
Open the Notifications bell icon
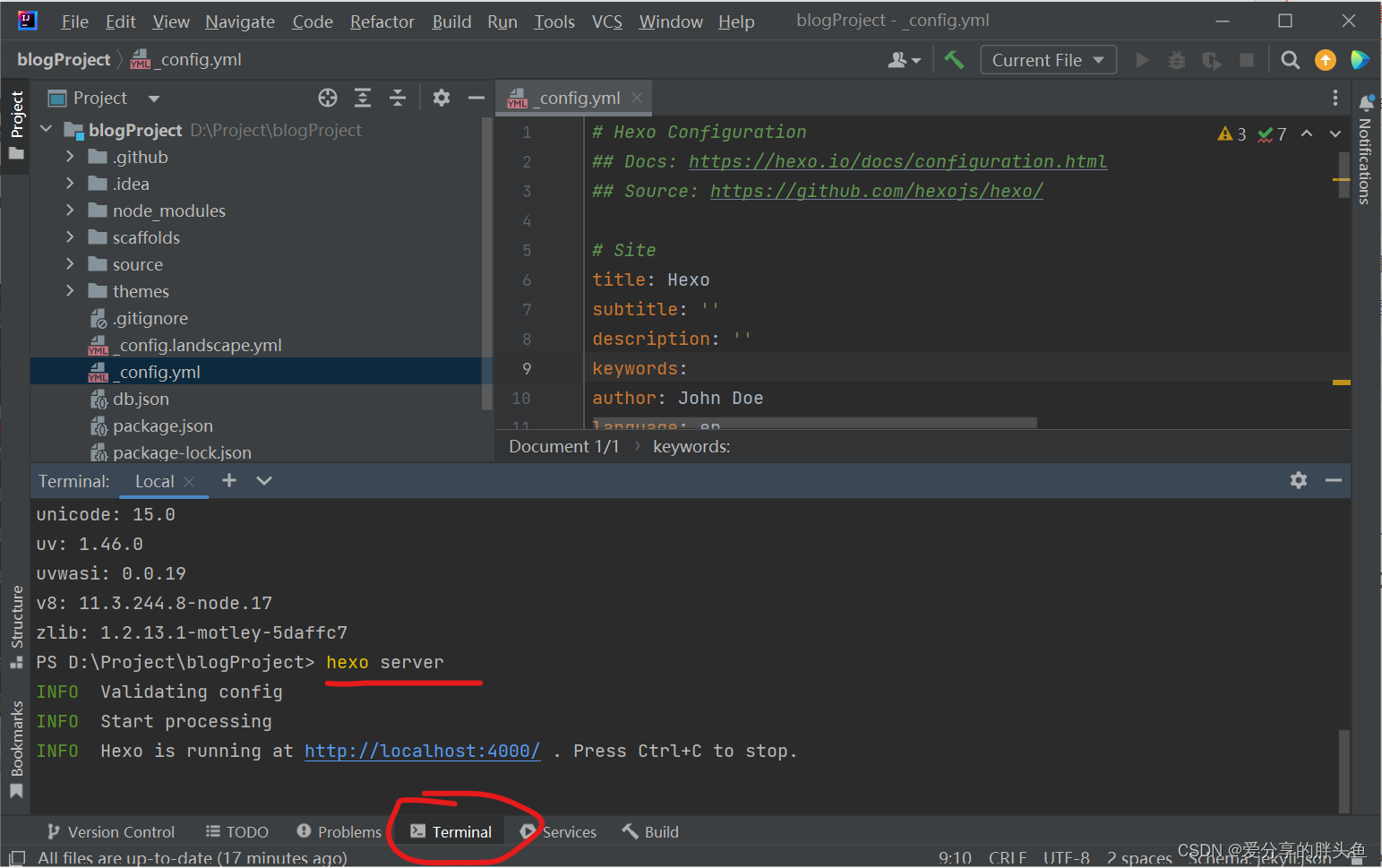tap(1366, 102)
